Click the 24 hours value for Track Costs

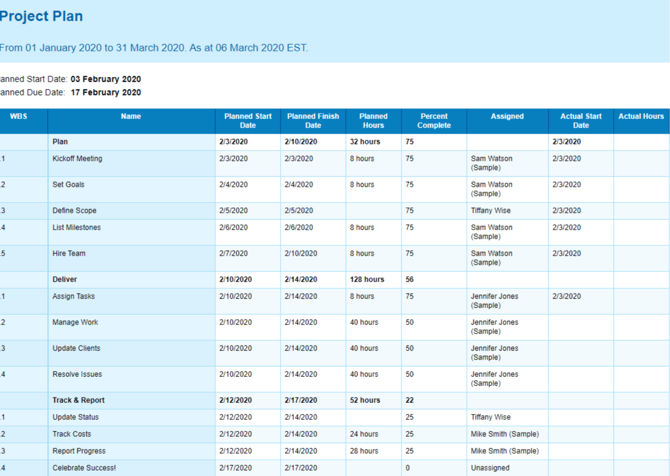pyautogui.click(x=364, y=434)
